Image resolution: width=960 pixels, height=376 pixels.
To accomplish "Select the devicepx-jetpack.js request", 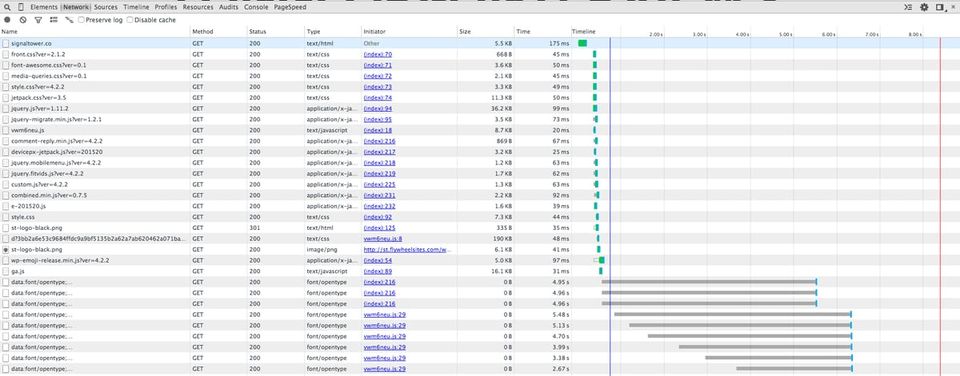I will click(57, 152).
